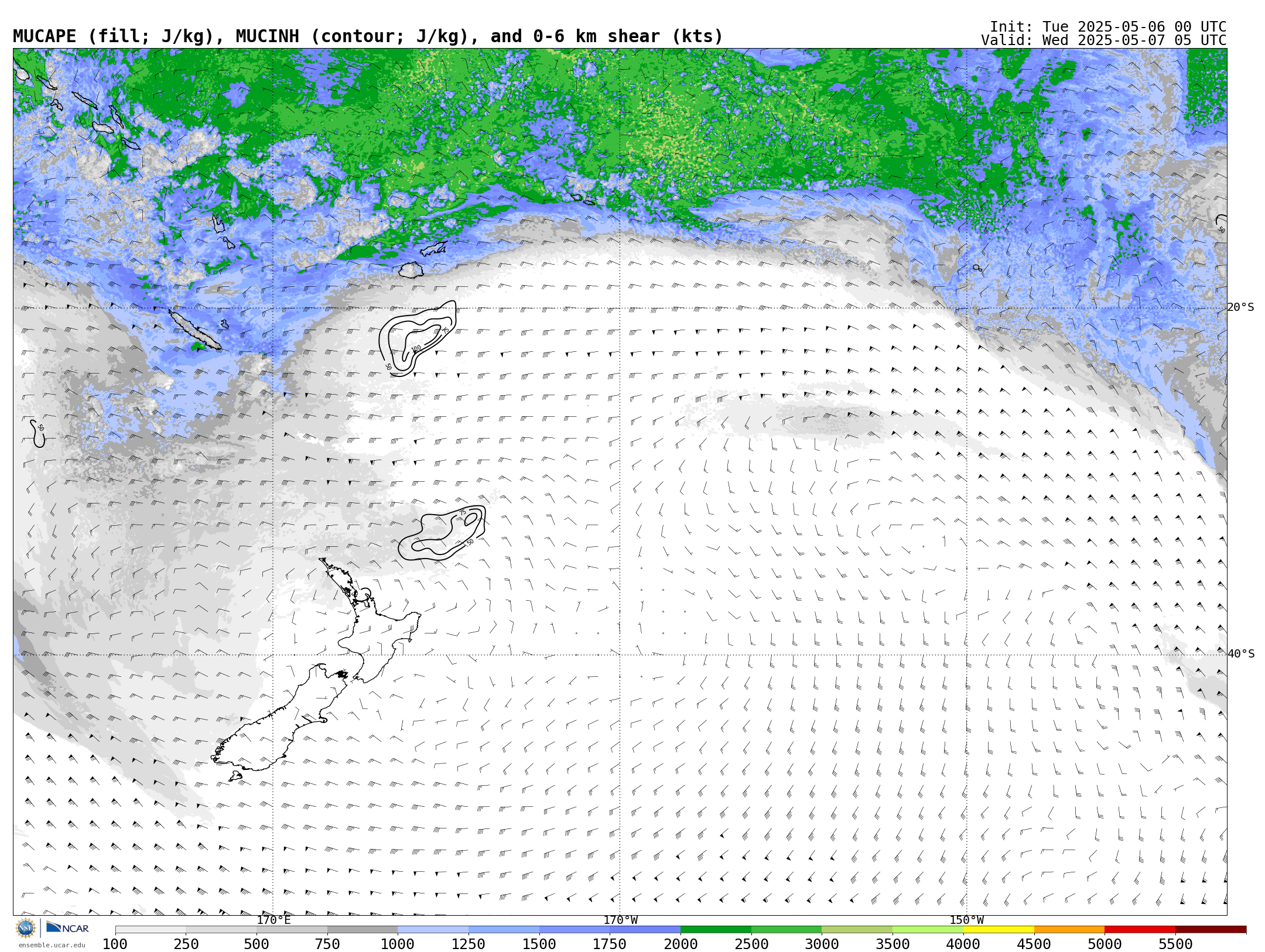Screen dimensions: 1265x952
Task: Click the colorbar label 500
Action: tap(257, 944)
